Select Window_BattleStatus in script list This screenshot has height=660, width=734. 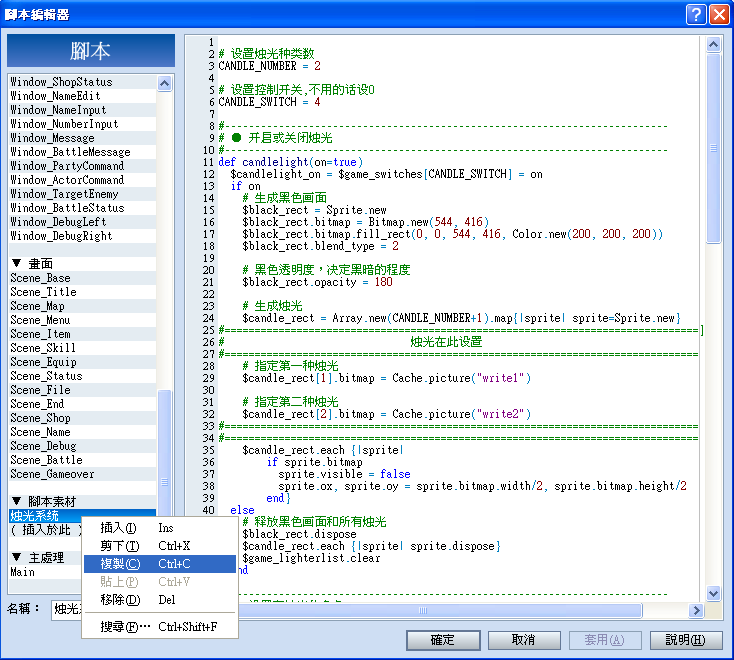(x=82, y=208)
